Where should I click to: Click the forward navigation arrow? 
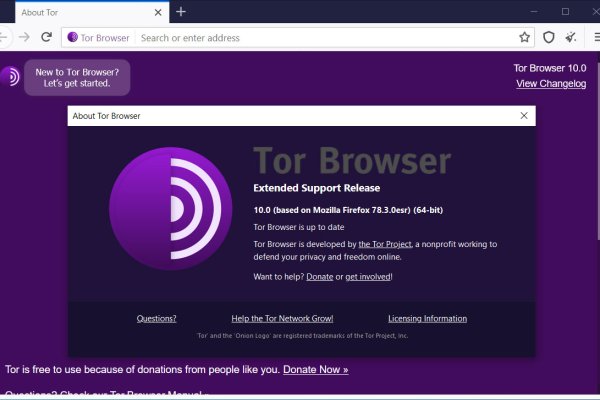23,37
